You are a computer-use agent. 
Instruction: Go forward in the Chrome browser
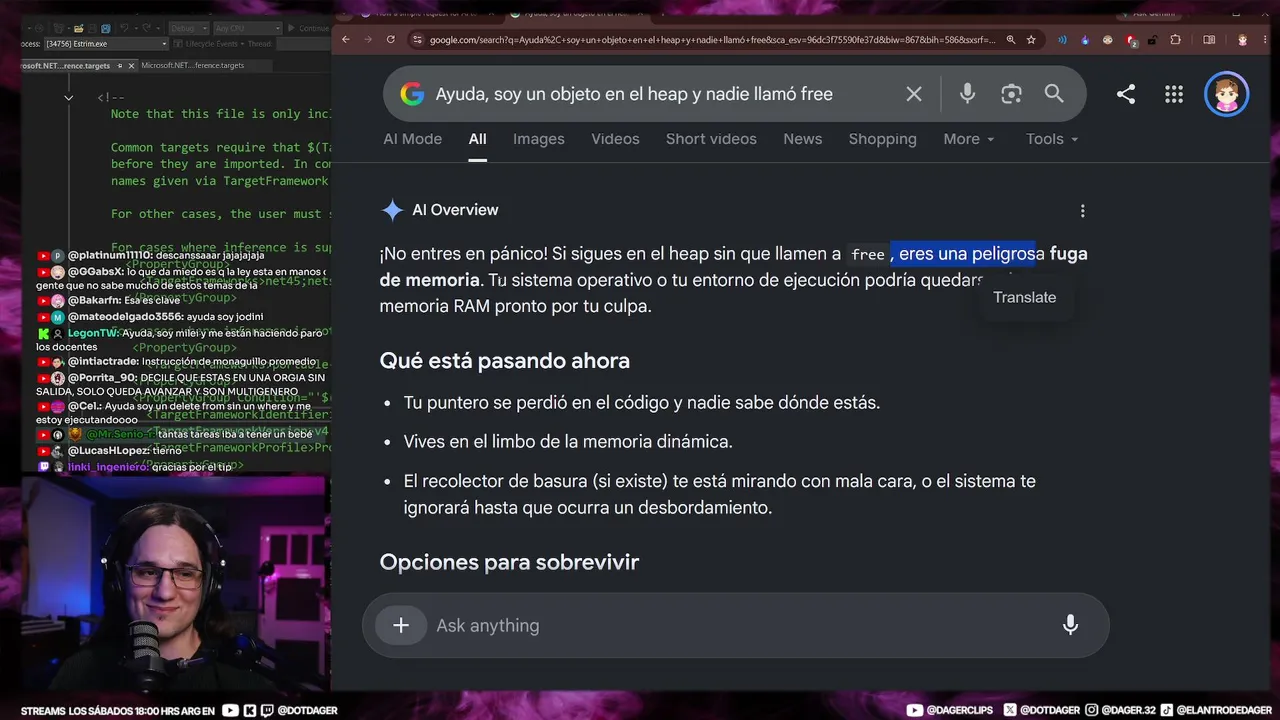coord(367,40)
